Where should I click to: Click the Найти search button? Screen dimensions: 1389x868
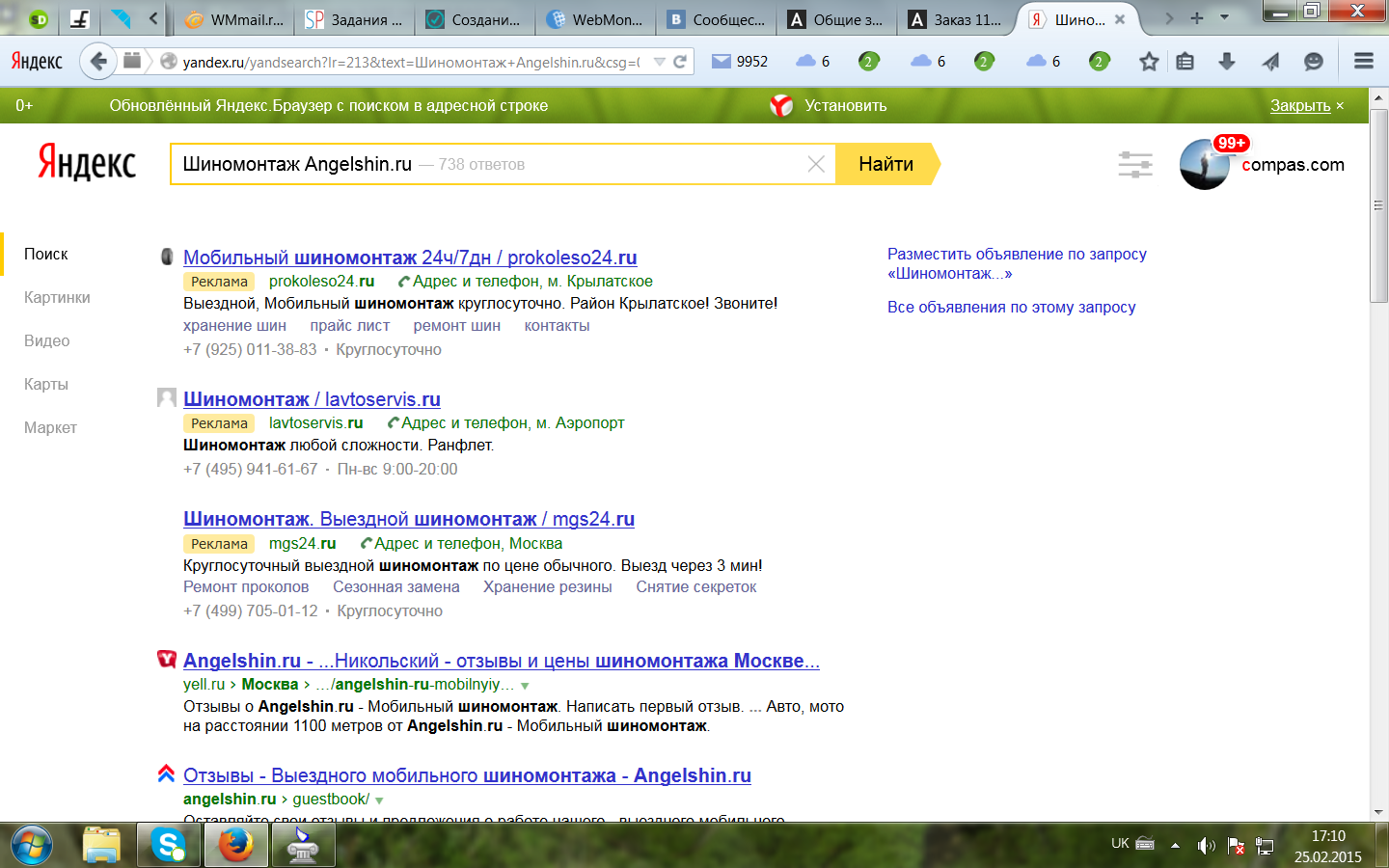point(885,164)
